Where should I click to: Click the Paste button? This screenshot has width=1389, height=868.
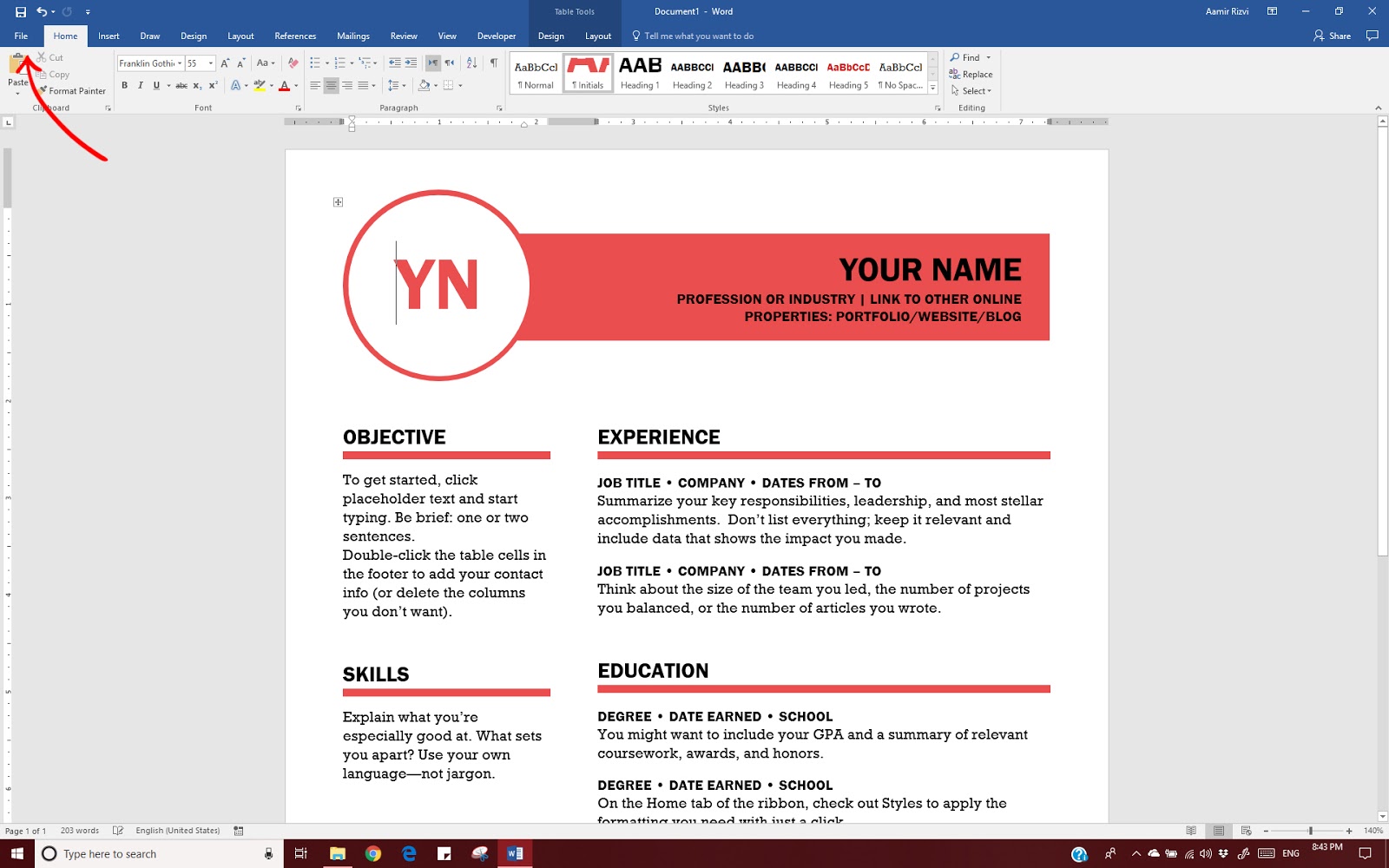tap(18, 73)
